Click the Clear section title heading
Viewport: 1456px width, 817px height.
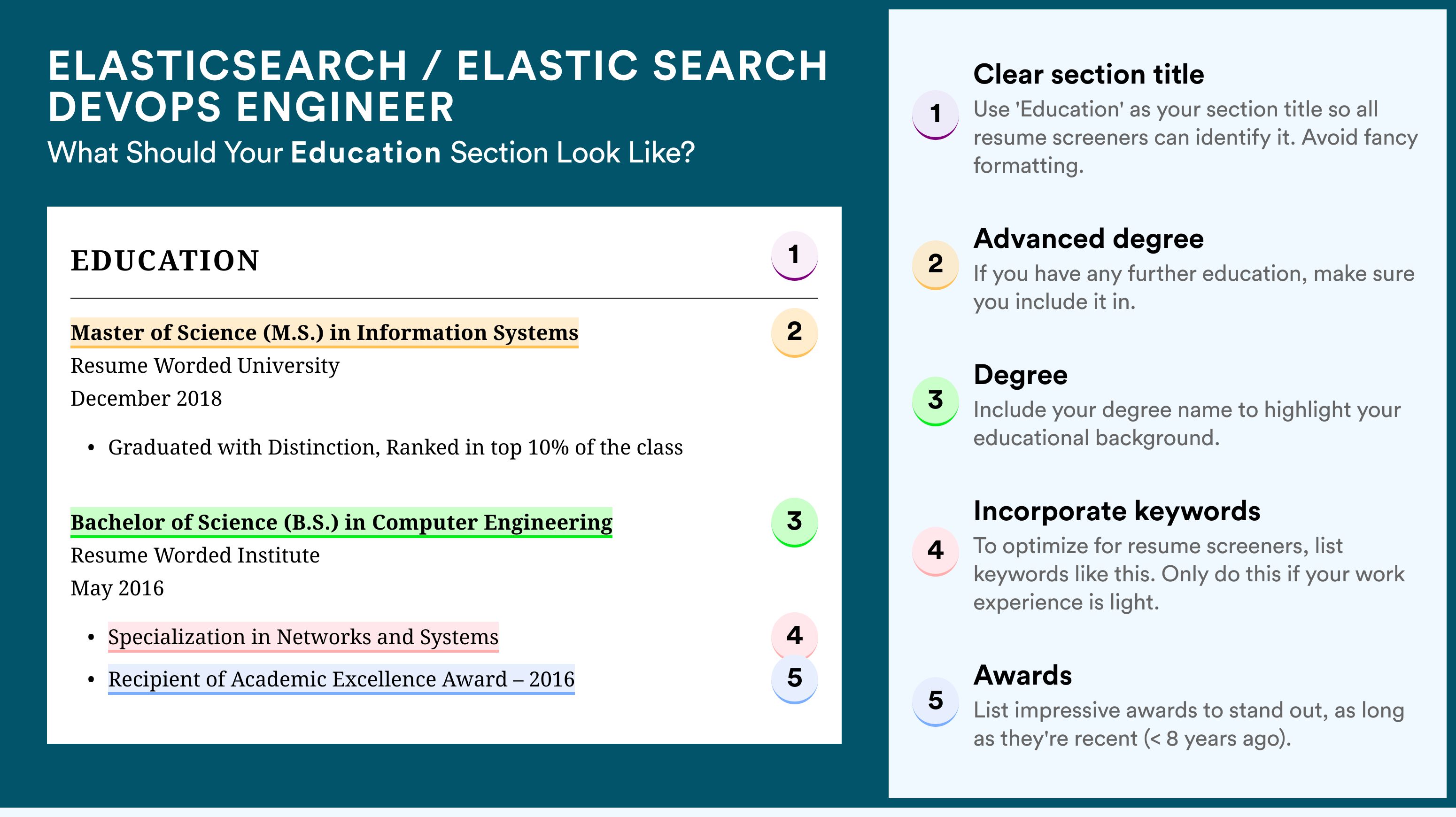pyautogui.click(x=1089, y=75)
